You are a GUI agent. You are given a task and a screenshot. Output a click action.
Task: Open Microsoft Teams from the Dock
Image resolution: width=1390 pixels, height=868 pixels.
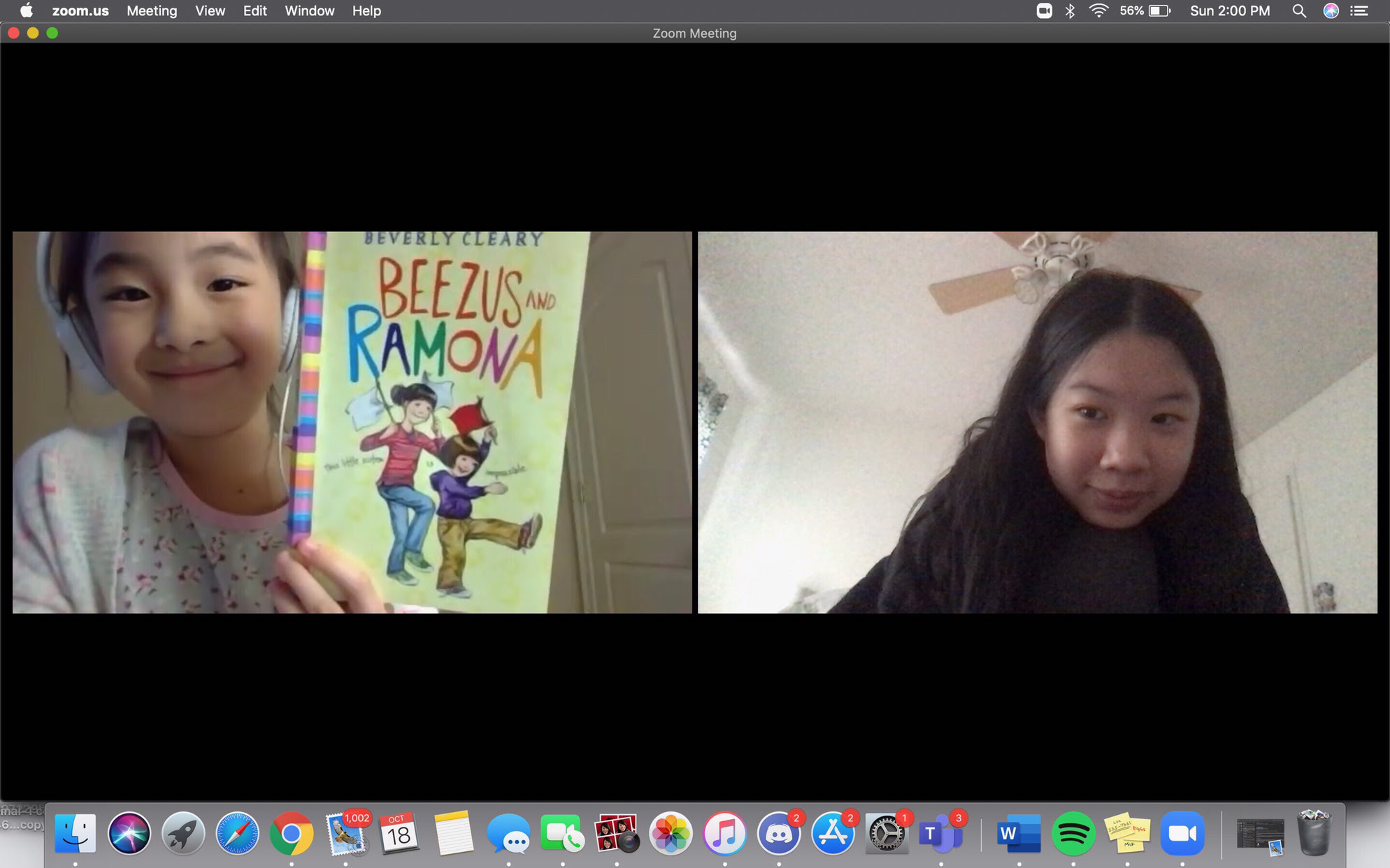941,833
